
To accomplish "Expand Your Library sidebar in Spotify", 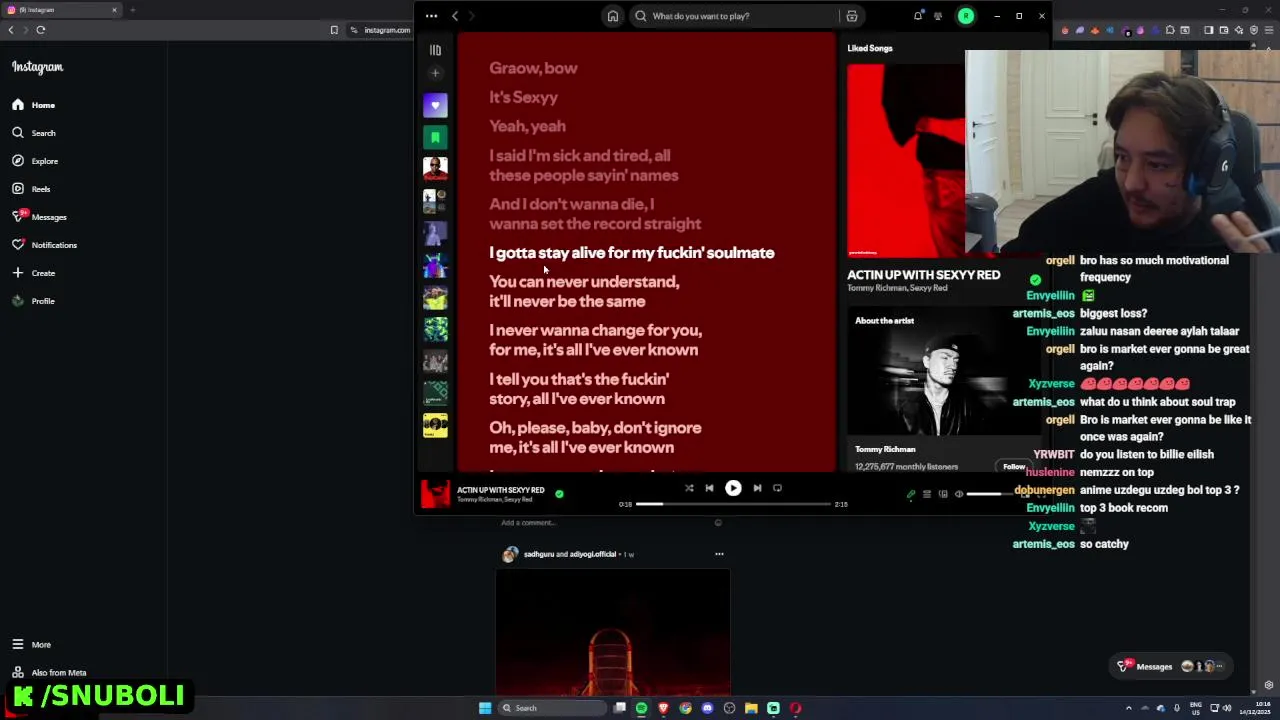I will pos(435,50).
